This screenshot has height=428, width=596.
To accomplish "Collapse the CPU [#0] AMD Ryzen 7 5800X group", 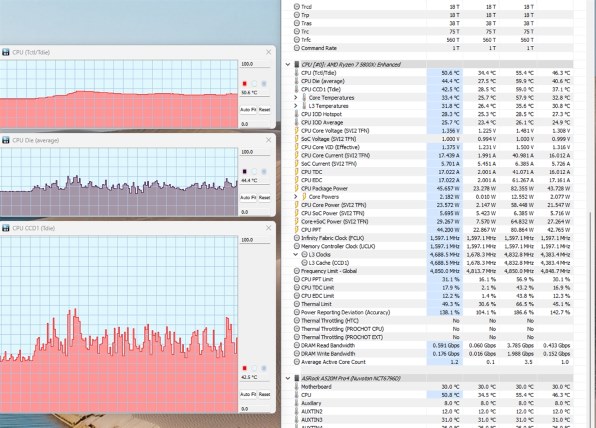I will click(x=288, y=65).
